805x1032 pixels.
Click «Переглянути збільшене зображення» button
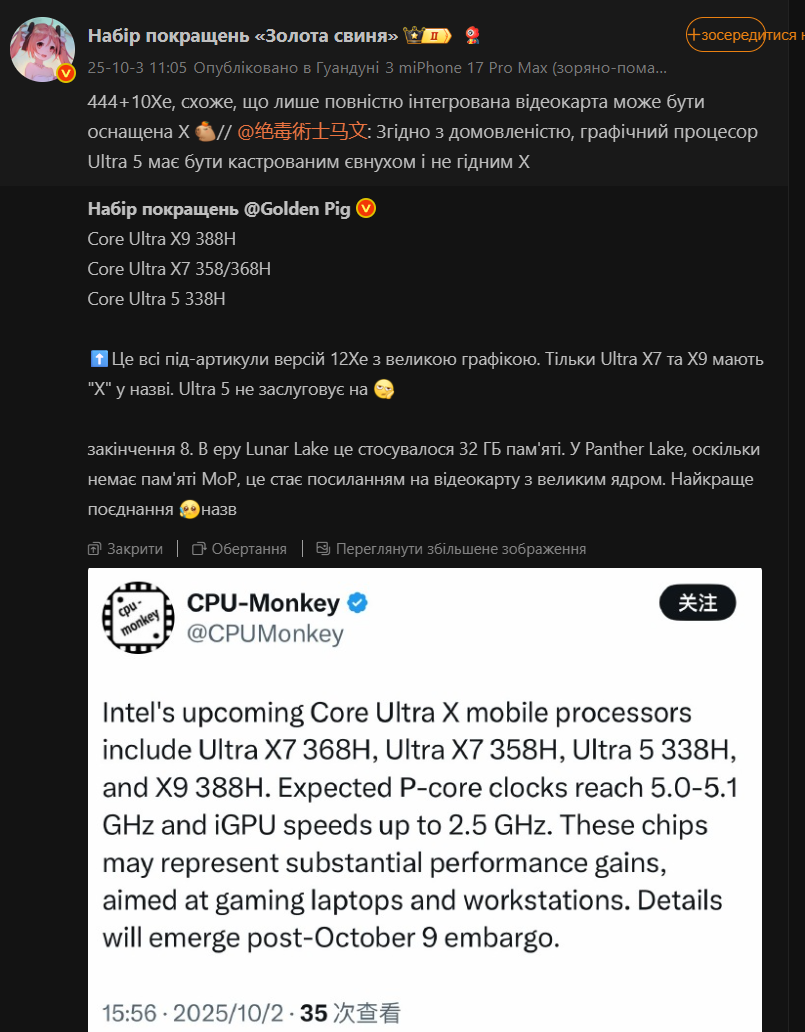[460, 549]
